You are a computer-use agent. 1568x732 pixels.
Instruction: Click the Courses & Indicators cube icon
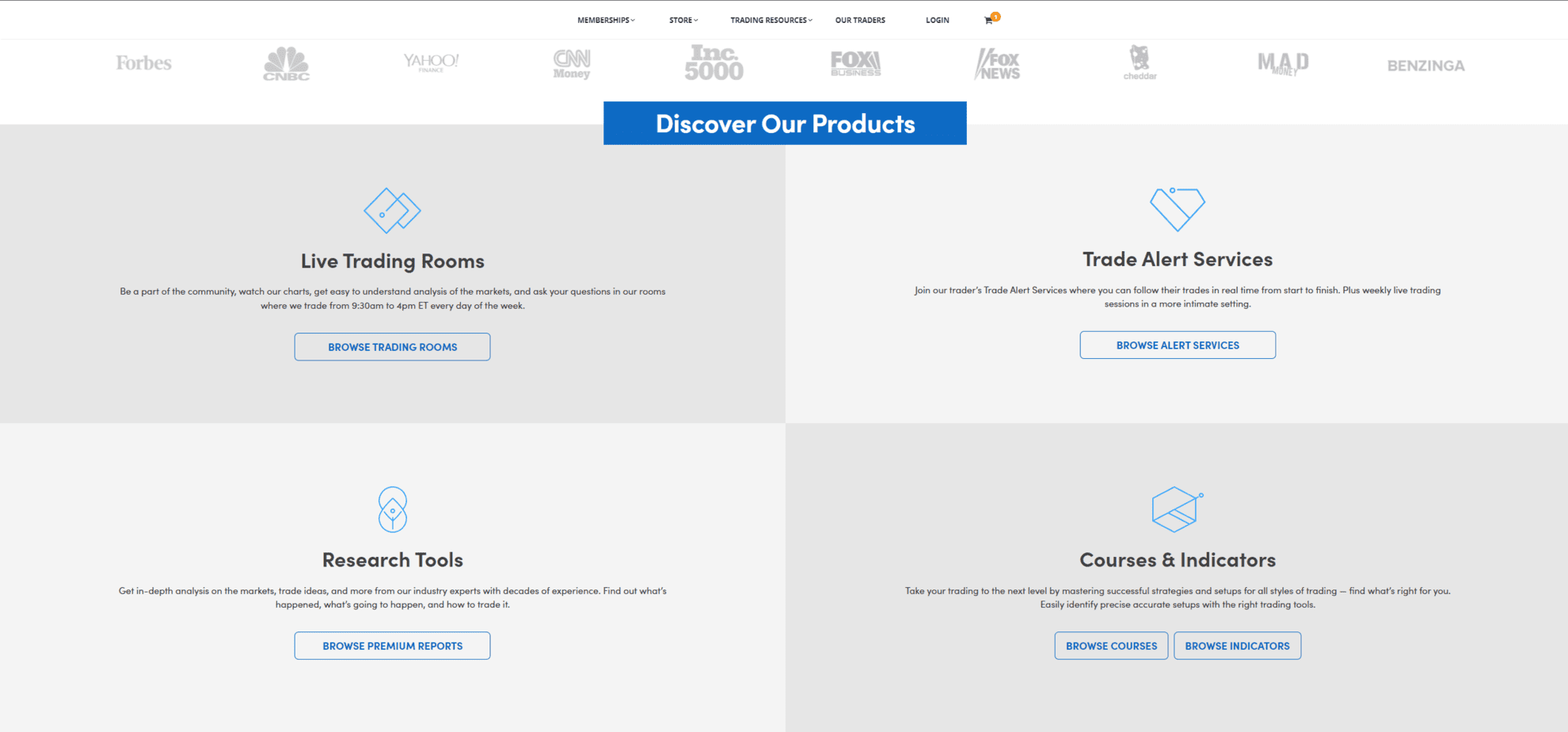[1178, 509]
